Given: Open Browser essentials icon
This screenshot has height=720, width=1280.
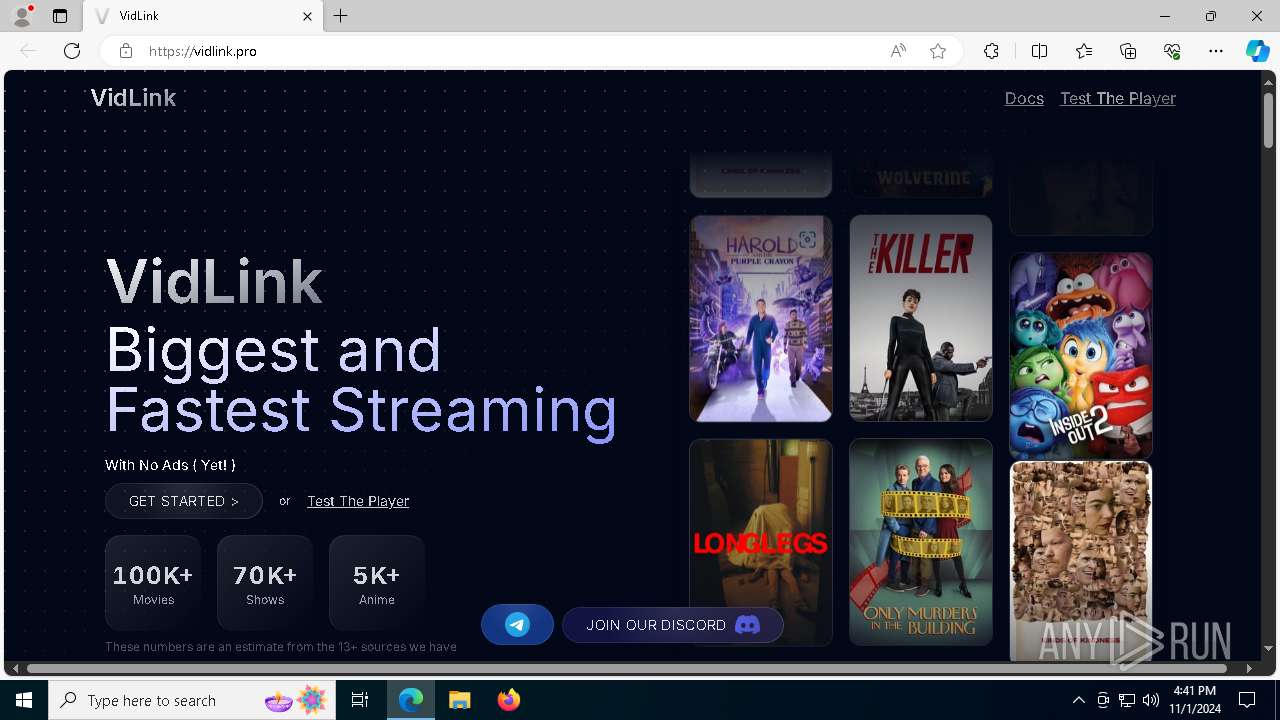Looking at the screenshot, I should (x=1172, y=51).
